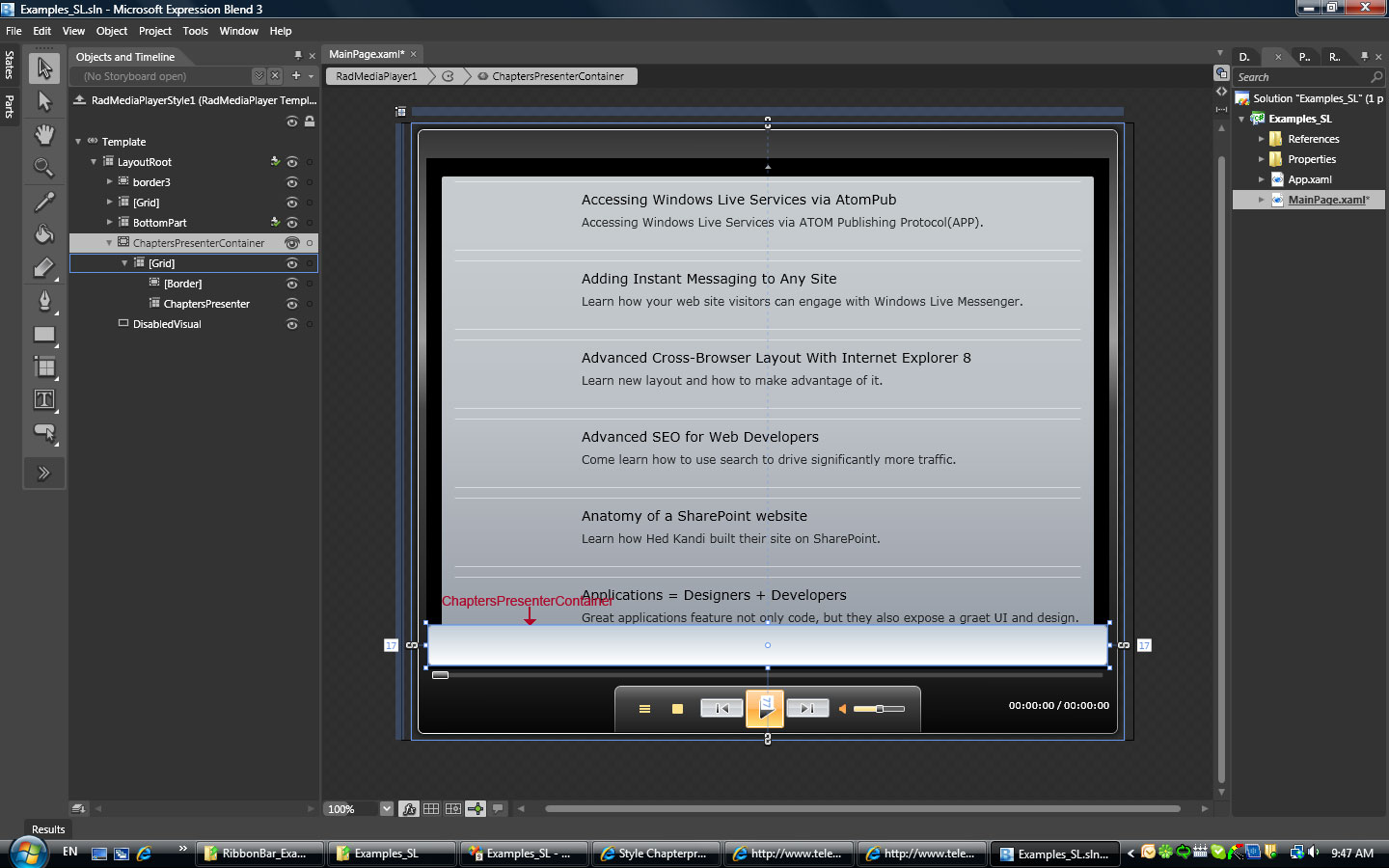Screen dimensions: 1389x868
Task: Switch to the States tab
Action: pyautogui.click(x=9, y=65)
